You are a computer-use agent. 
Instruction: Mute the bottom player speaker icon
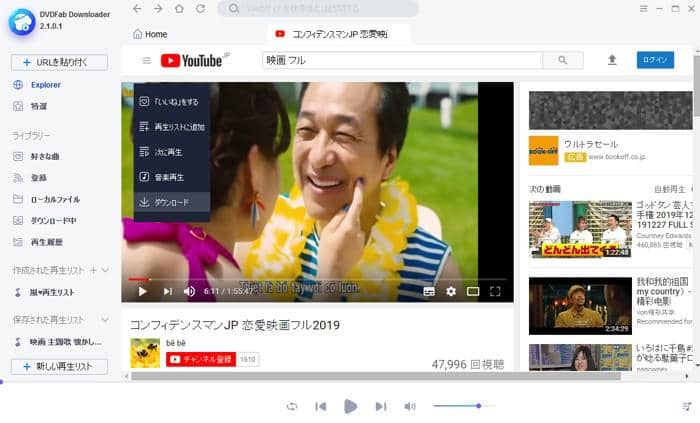(x=409, y=406)
